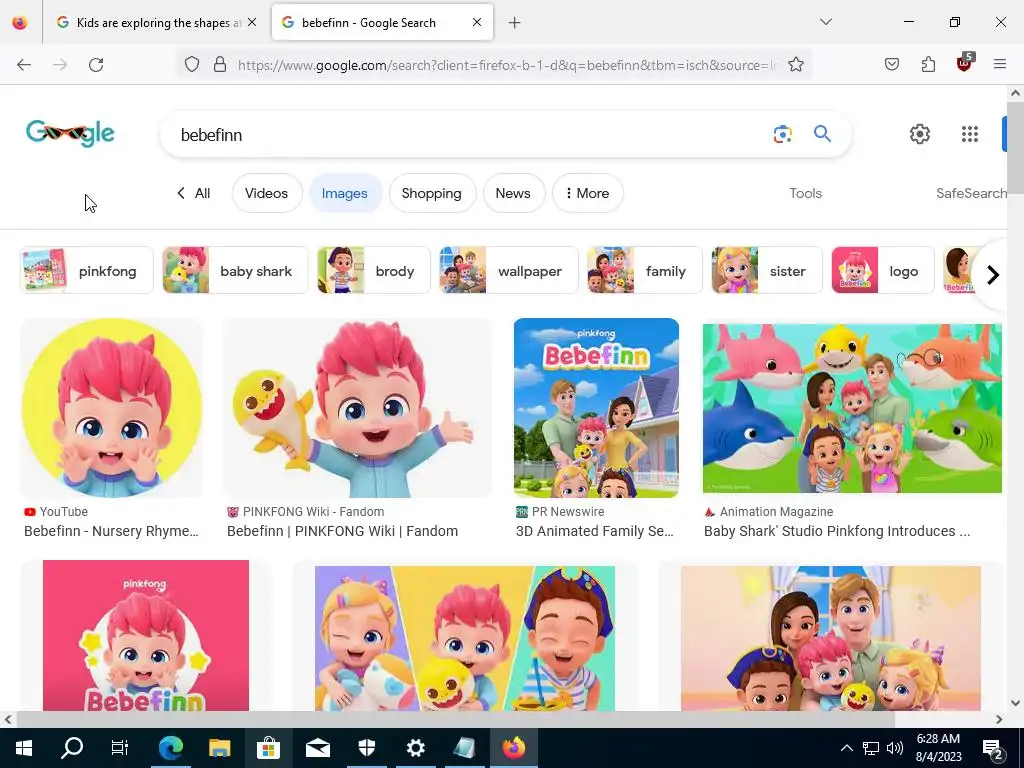Filter images by pinkfong chip
The height and width of the screenshot is (768, 1024).
point(87,270)
